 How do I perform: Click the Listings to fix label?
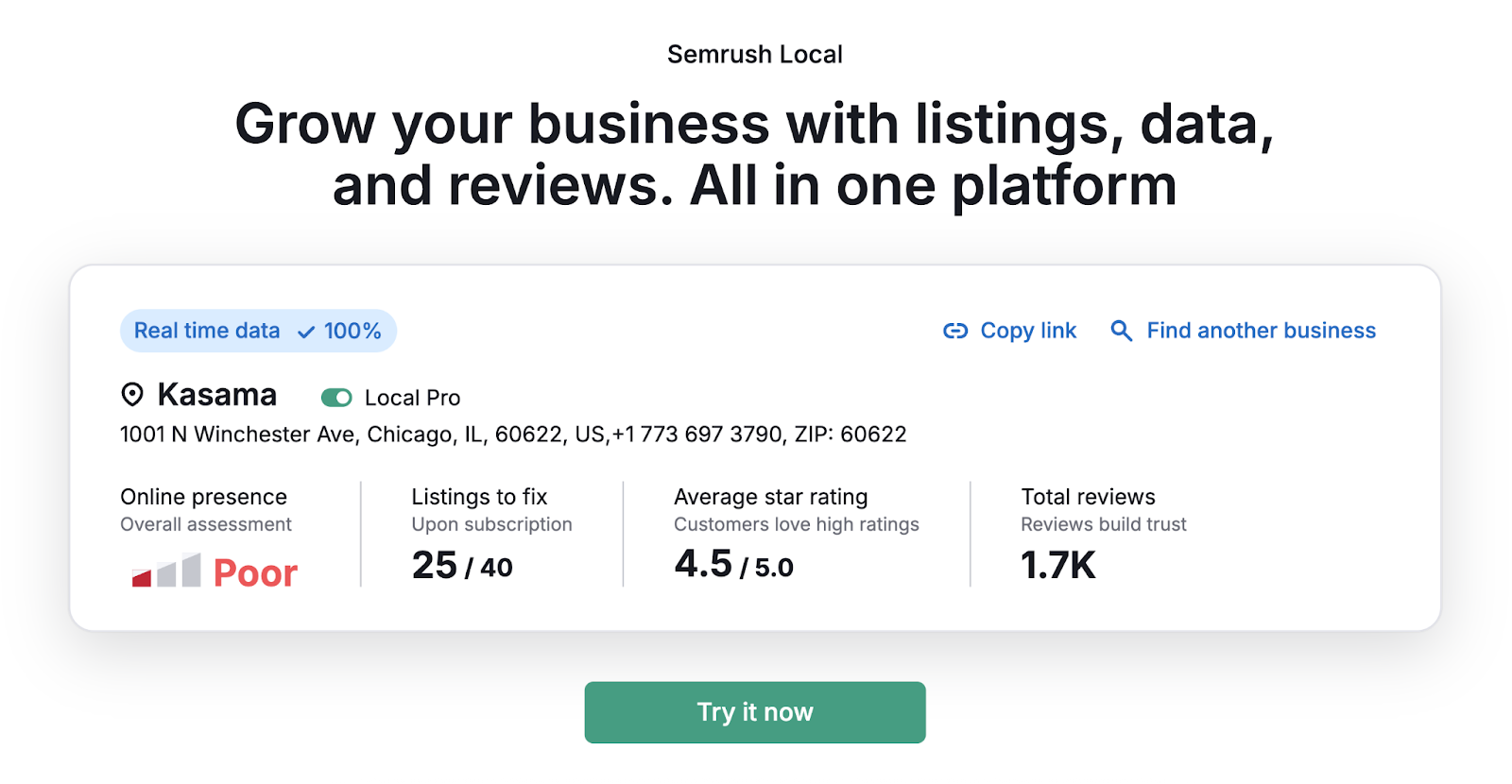(479, 497)
